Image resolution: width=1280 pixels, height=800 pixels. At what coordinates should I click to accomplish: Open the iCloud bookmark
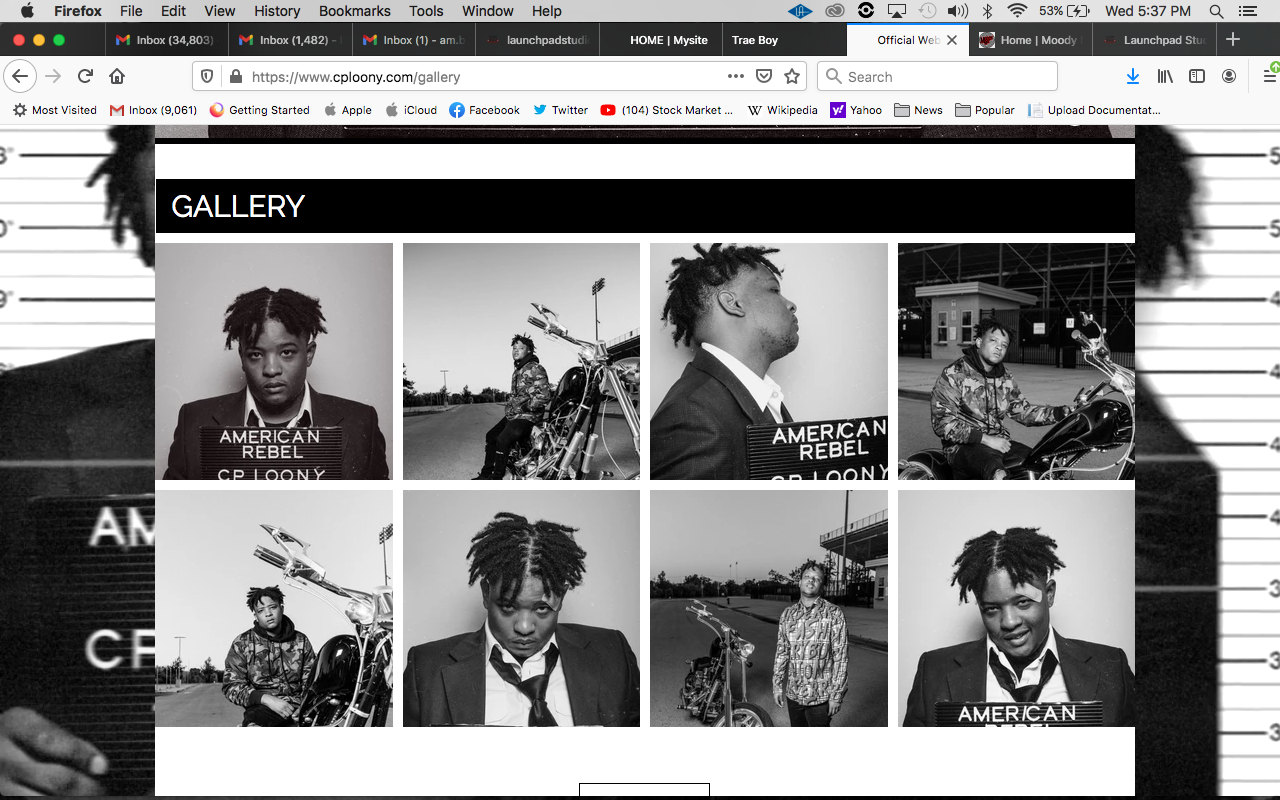pyautogui.click(x=411, y=110)
